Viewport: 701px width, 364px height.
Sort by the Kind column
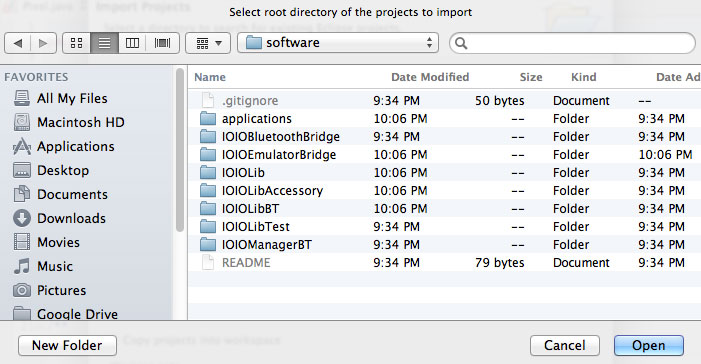tap(583, 77)
